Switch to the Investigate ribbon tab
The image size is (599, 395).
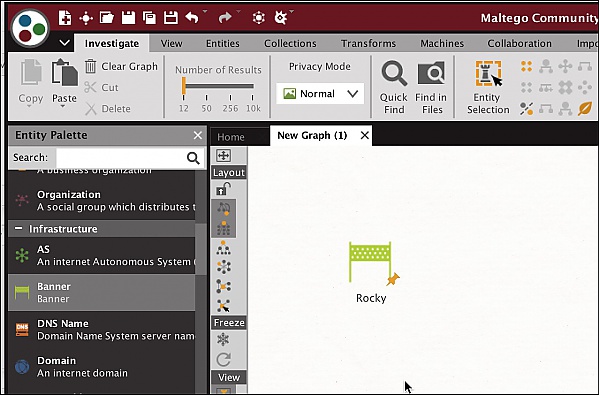pyautogui.click(x=112, y=44)
